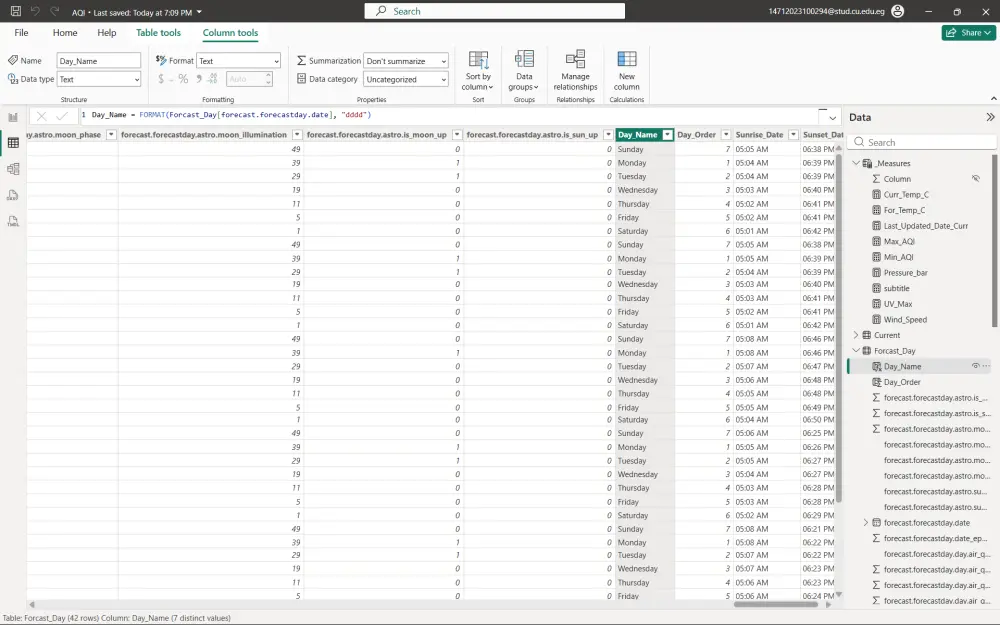Click the Undo arrow icon
Screen dimensions: 1000x625
[x=36, y=11]
